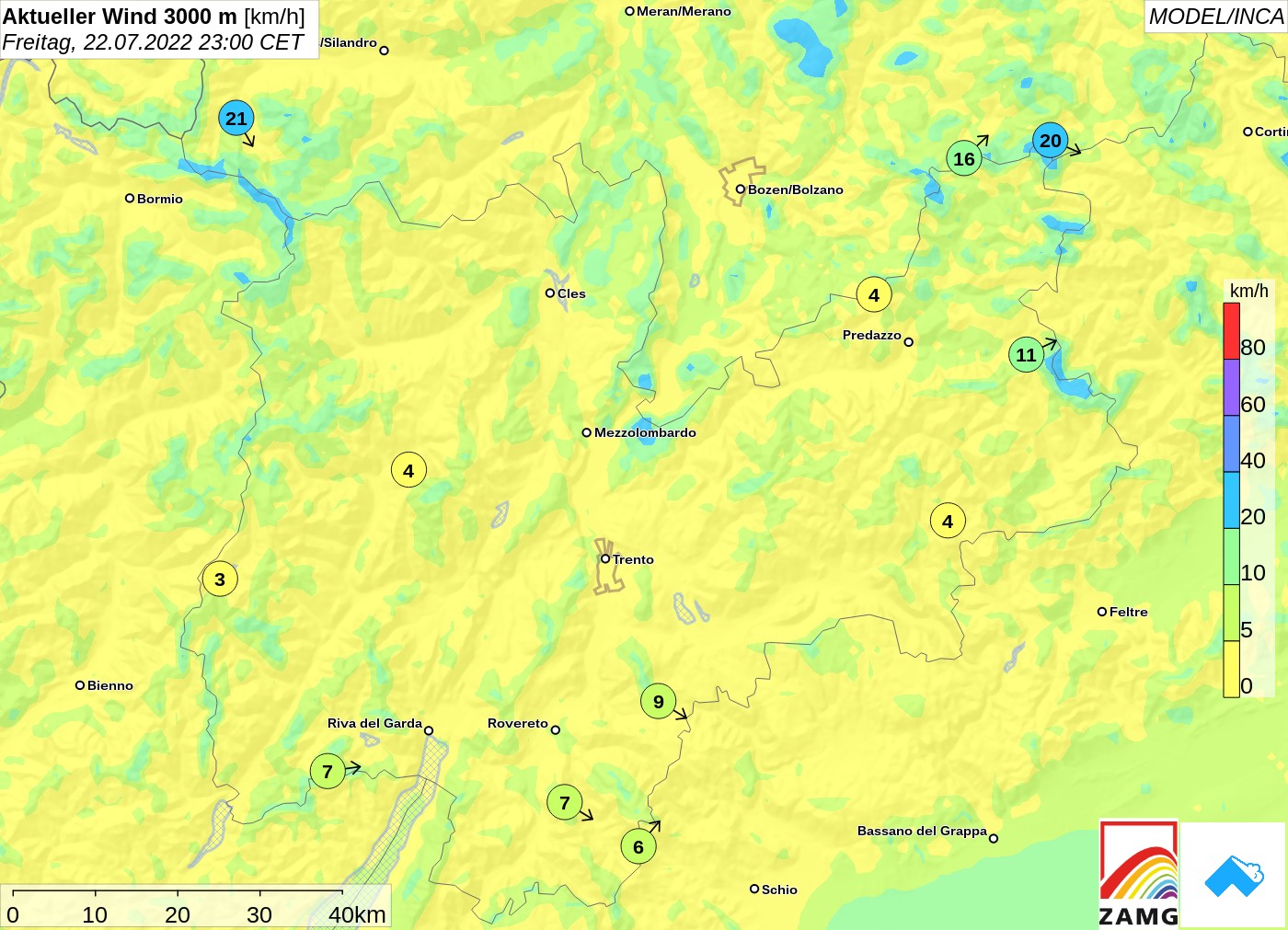Viewport: 1288px width, 930px height.
Task: Click the Rovereto town label
Action: (x=518, y=723)
